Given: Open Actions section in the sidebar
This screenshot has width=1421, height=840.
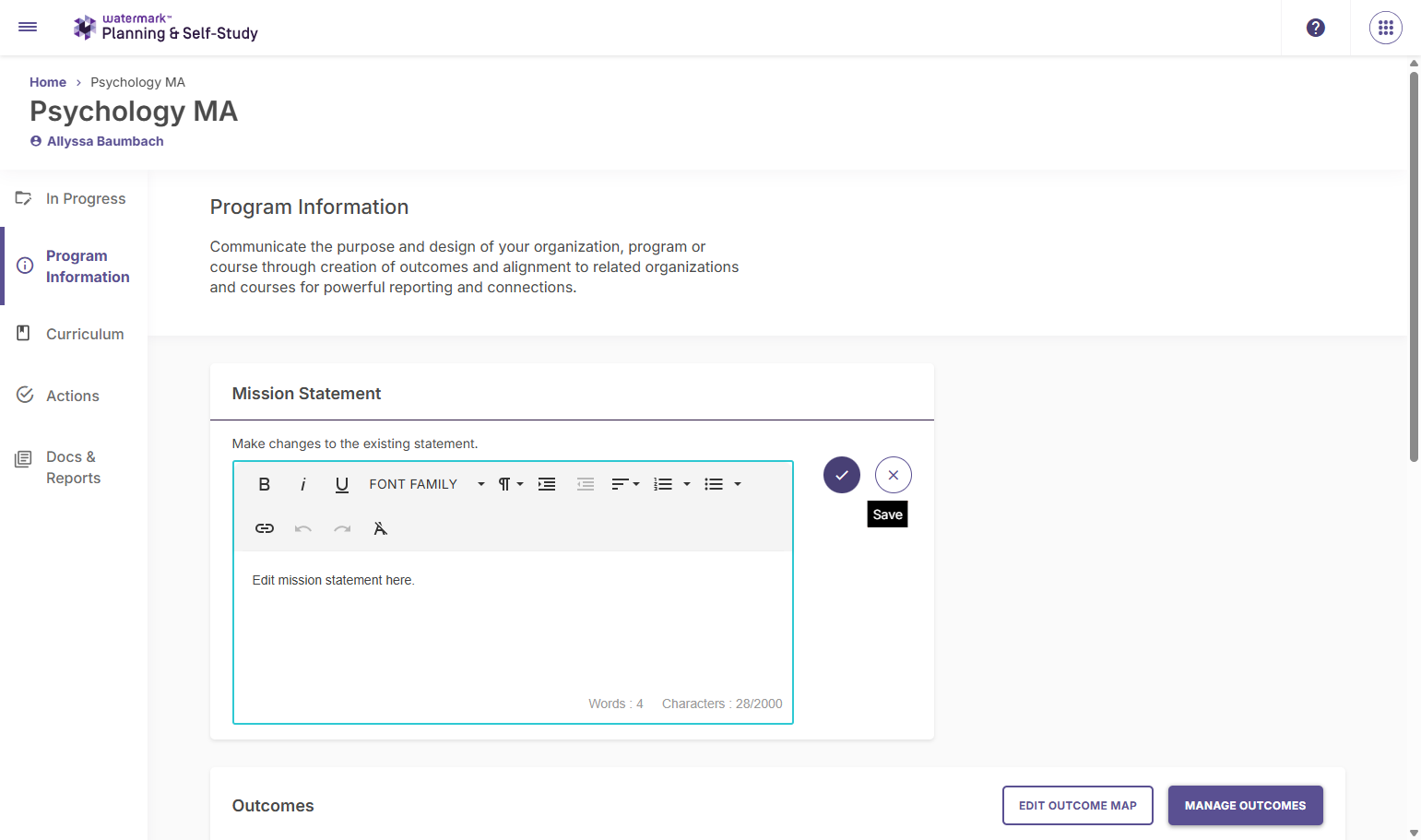Looking at the screenshot, I should (x=74, y=396).
